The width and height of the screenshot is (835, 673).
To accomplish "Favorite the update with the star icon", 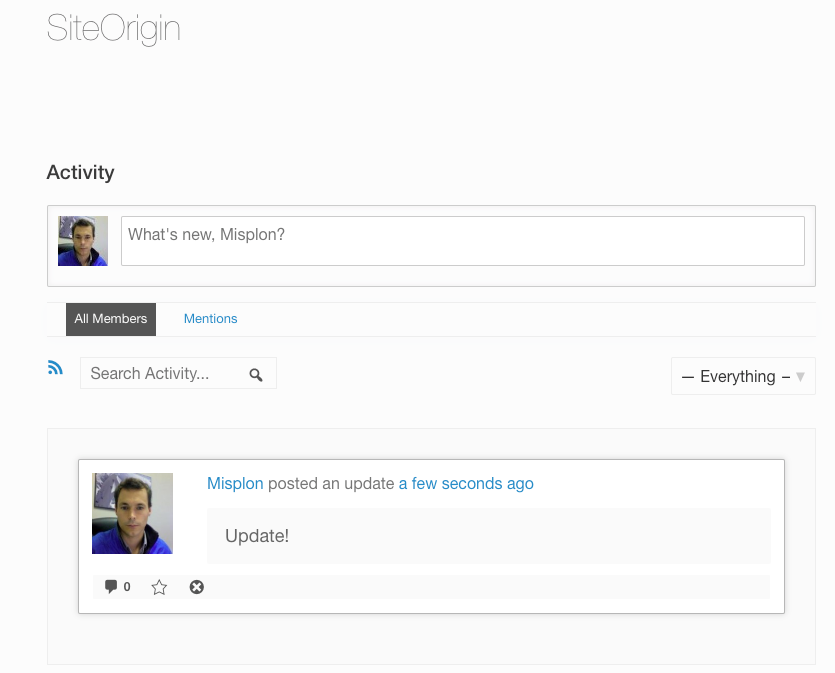I will pos(159,587).
